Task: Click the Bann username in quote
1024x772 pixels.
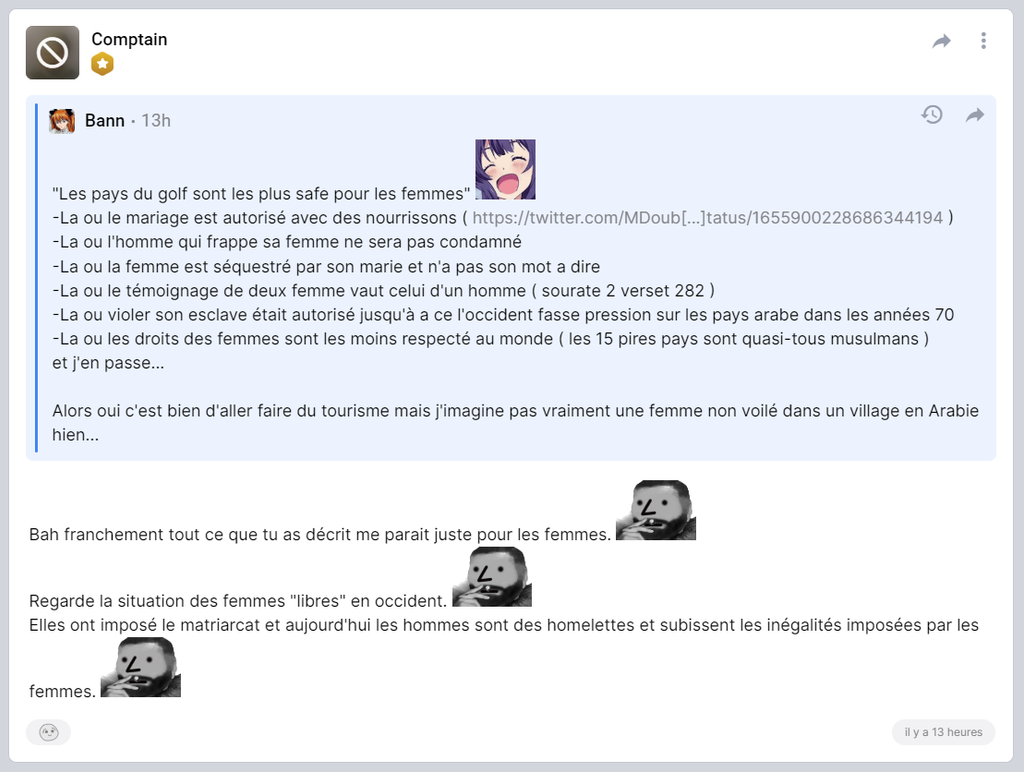Action: tap(104, 121)
